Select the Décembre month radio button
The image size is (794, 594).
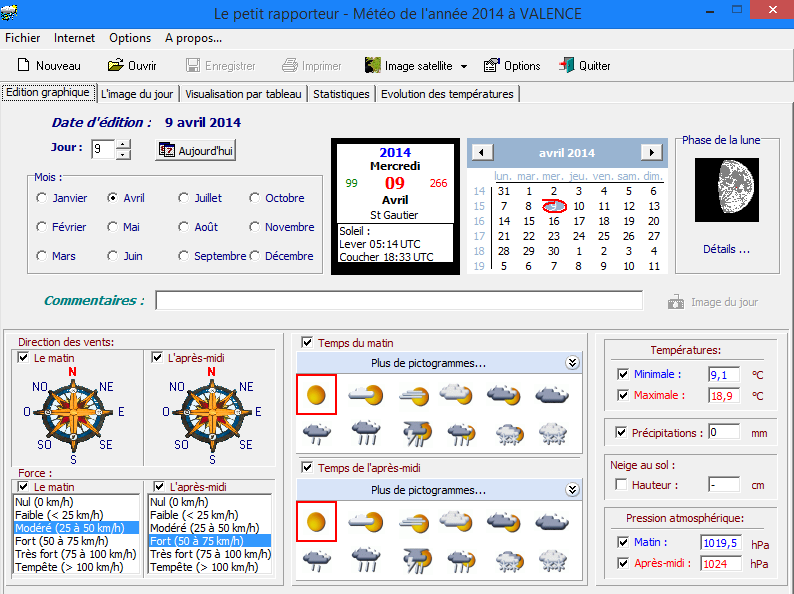254,256
